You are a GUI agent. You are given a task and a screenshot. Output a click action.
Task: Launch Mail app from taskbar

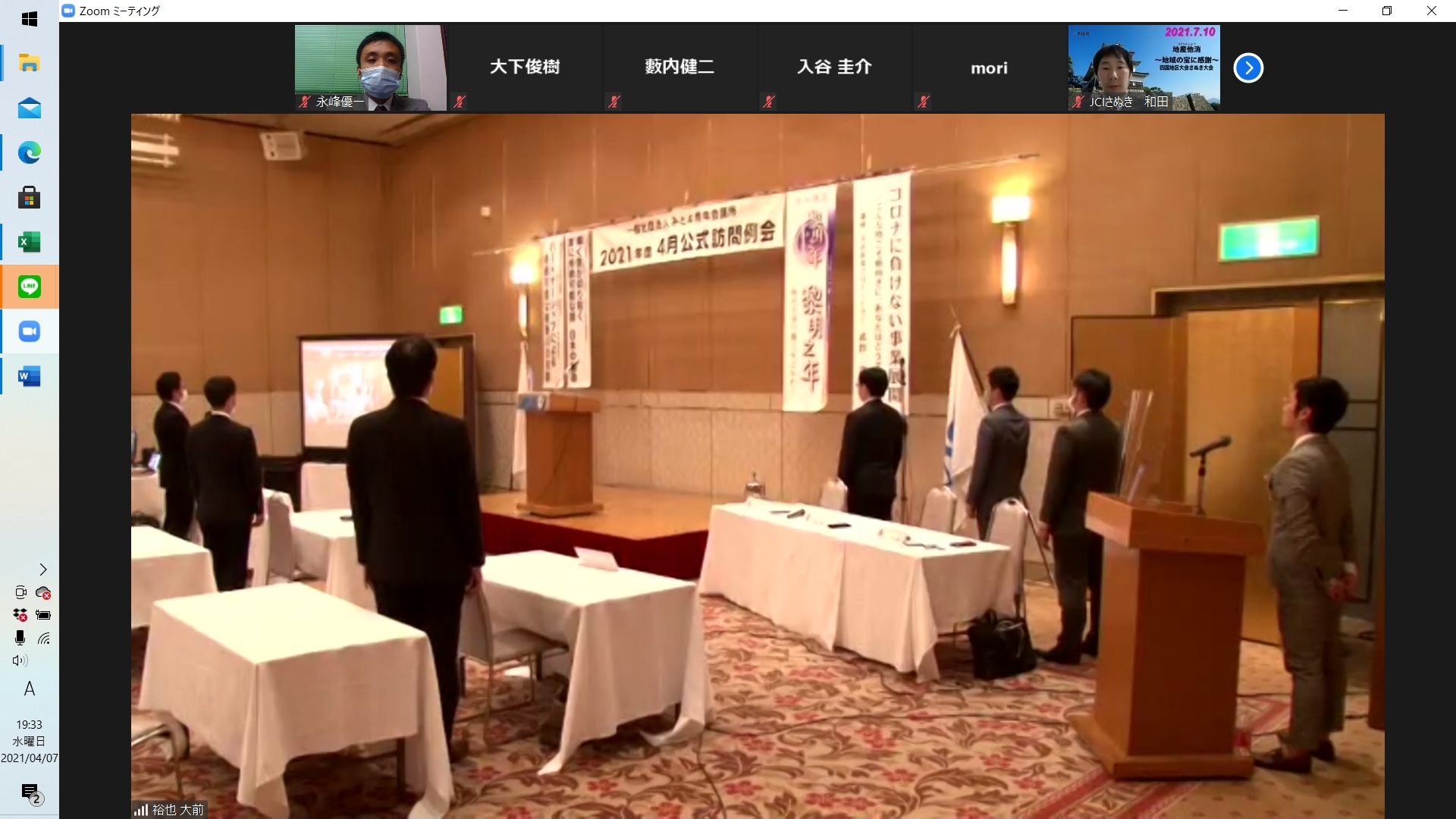pyautogui.click(x=30, y=108)
